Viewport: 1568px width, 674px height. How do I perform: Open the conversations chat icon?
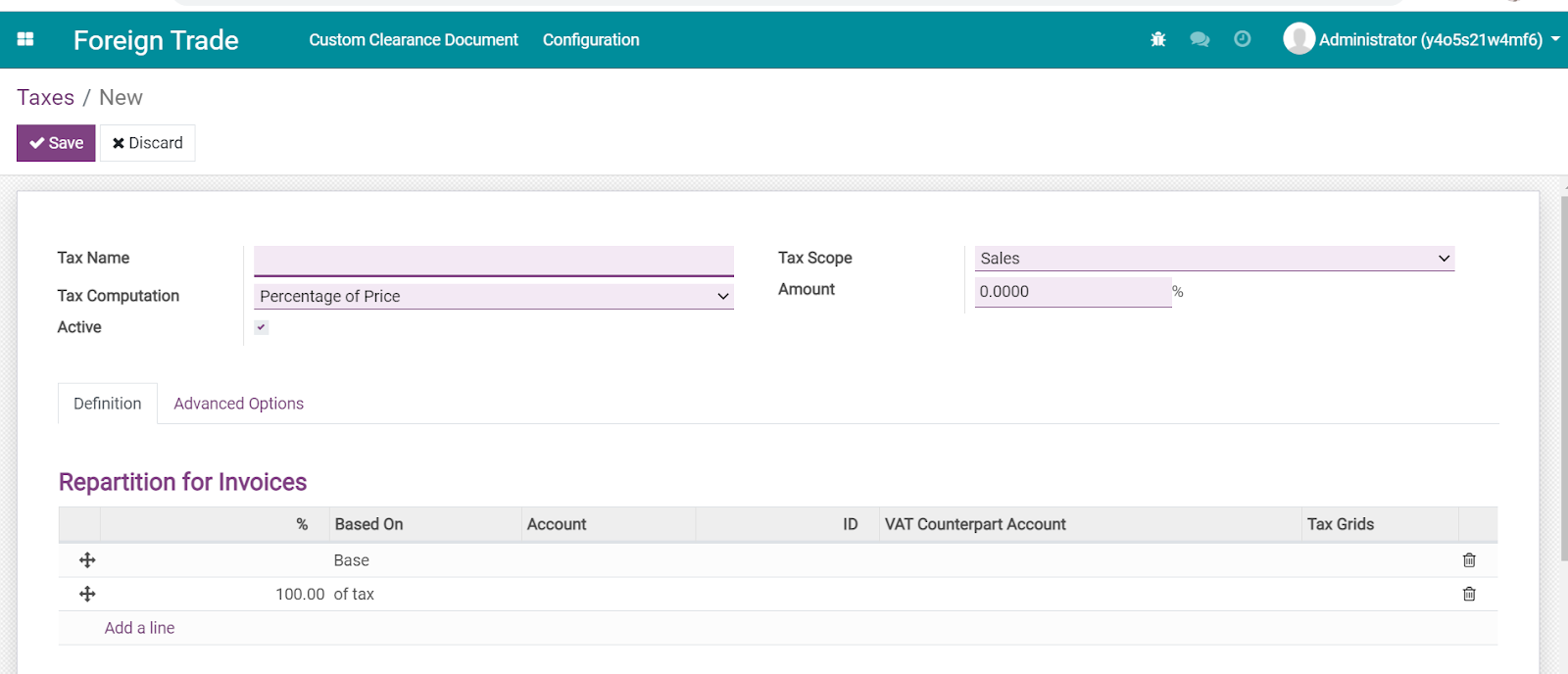point(1200,39)
